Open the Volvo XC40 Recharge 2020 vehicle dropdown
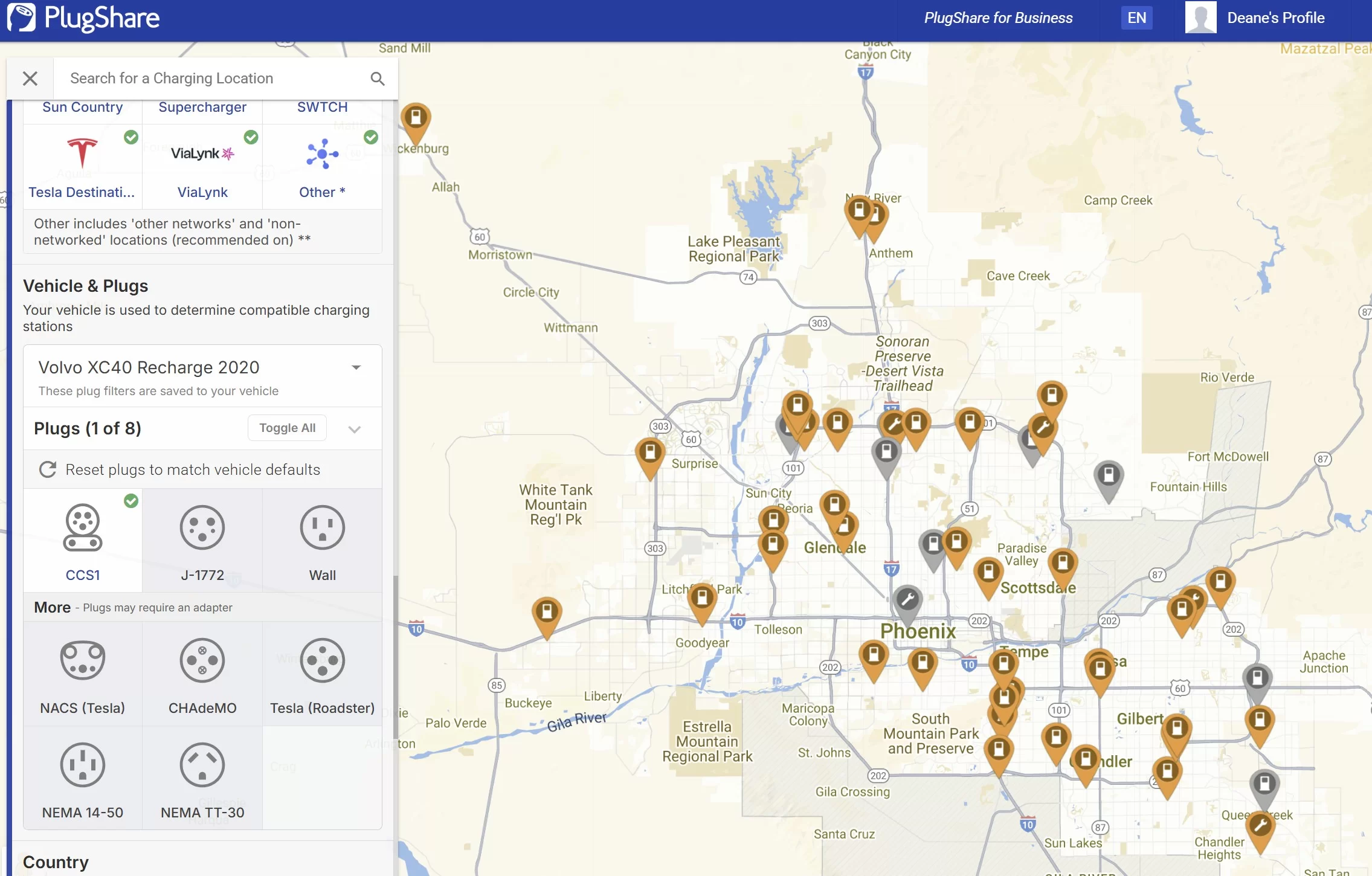 (x=202, y=376)
